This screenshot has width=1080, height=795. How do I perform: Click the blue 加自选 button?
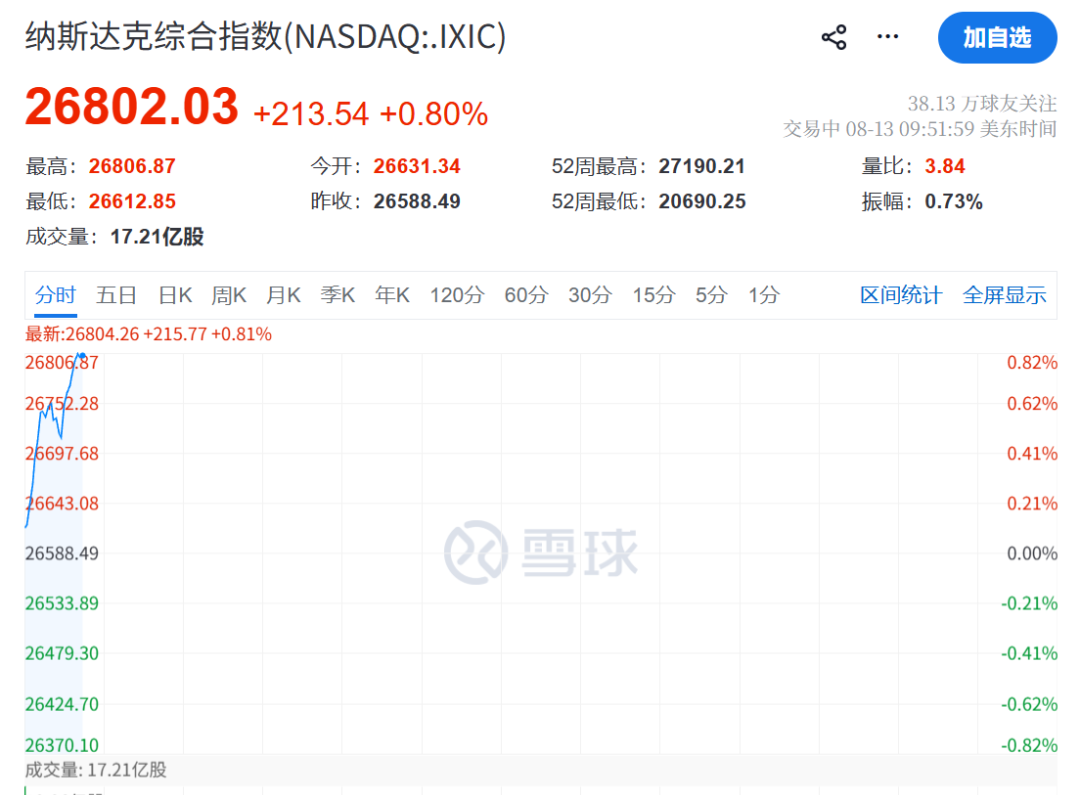tap(997, 37)
